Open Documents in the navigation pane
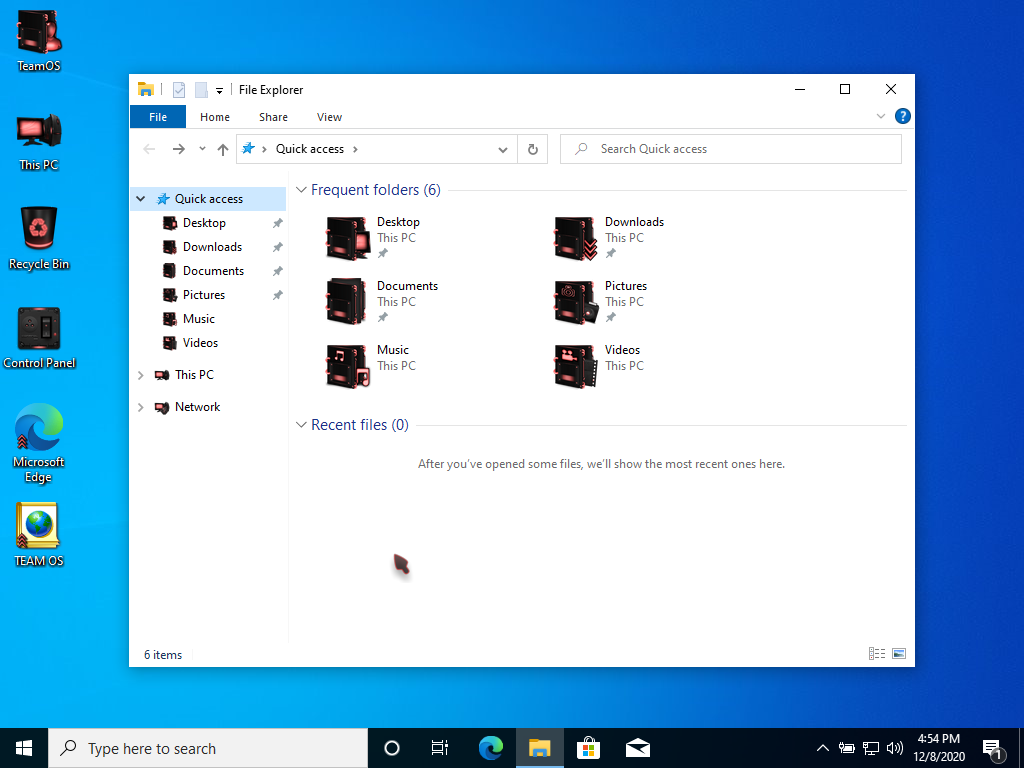This screenshot has width=1024, height=768. click(213, 271)
